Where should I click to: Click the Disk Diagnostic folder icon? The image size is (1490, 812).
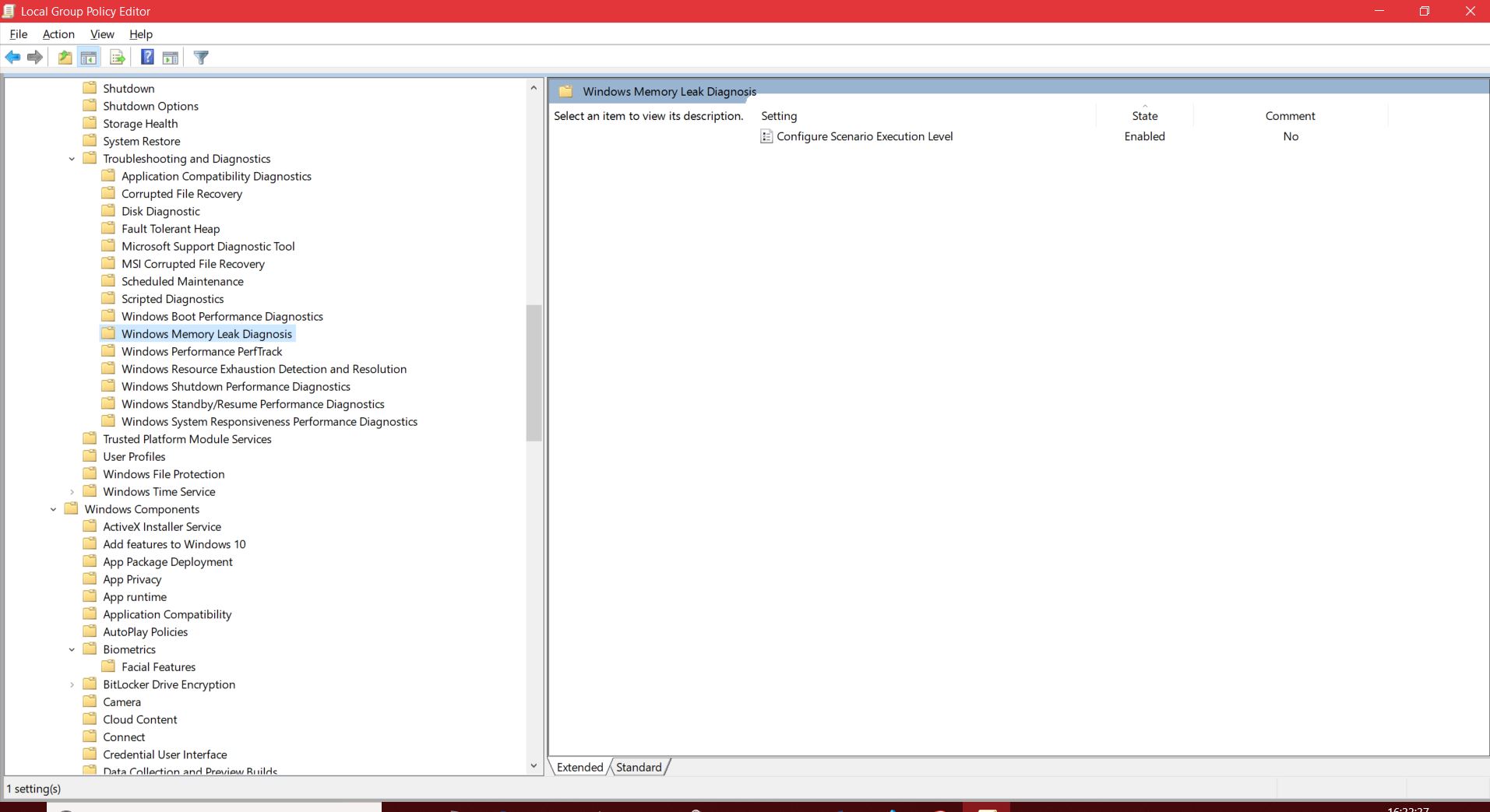[108, 210]
